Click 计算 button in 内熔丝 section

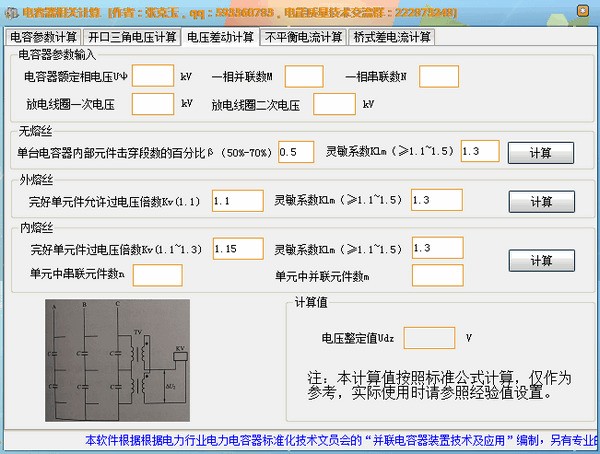tap(541, 261)
